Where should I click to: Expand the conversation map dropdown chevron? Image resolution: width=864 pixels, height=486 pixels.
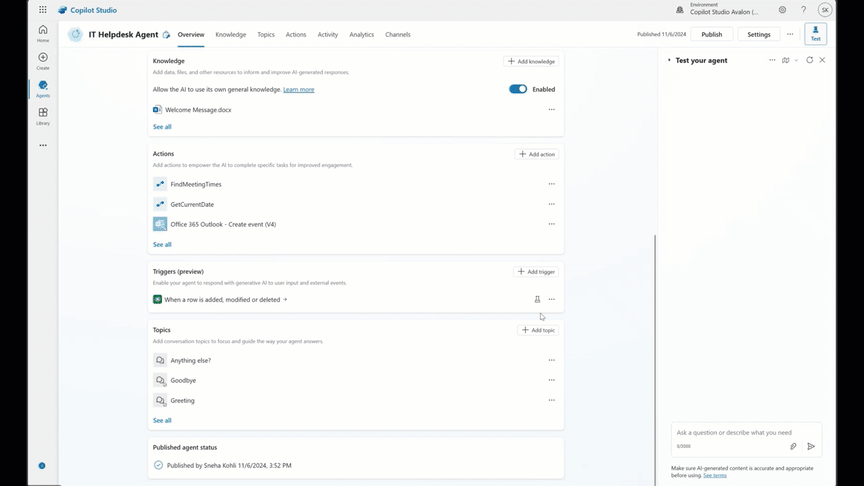pyautogui.click(x=796, y=60)
